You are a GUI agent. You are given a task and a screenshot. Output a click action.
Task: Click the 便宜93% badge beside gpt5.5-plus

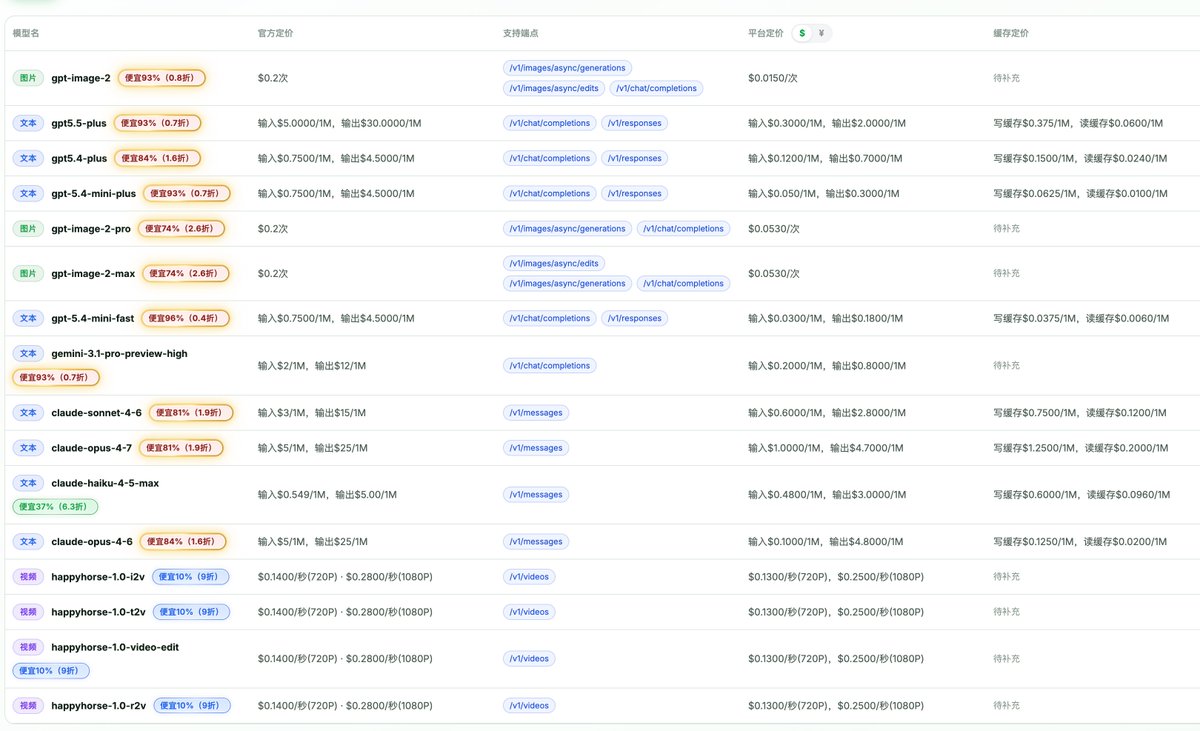[x=157, y=123]
